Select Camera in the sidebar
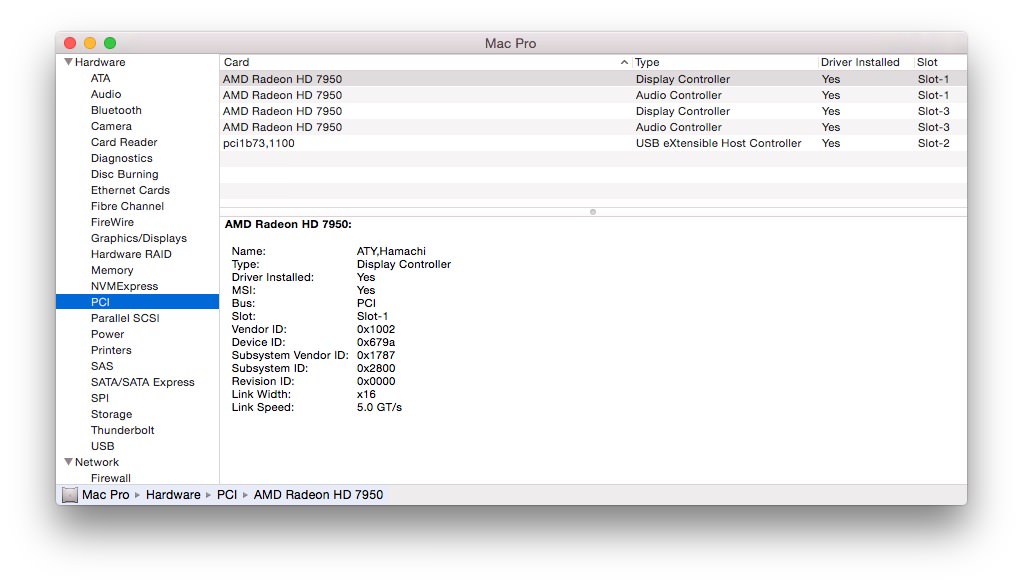Viewport: 1023px width, 585px height. (111, 126)
